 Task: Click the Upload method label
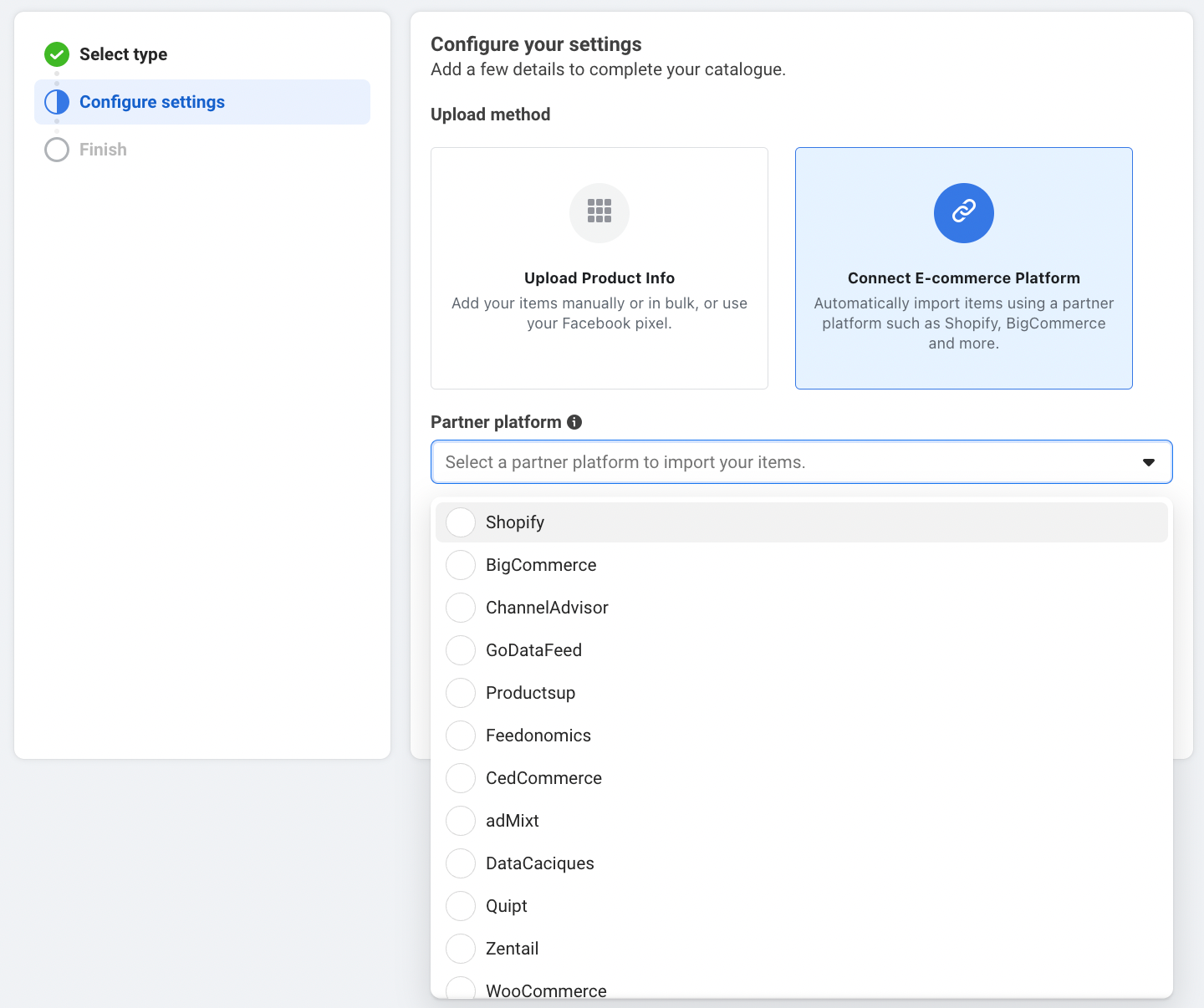pos(491,115)
